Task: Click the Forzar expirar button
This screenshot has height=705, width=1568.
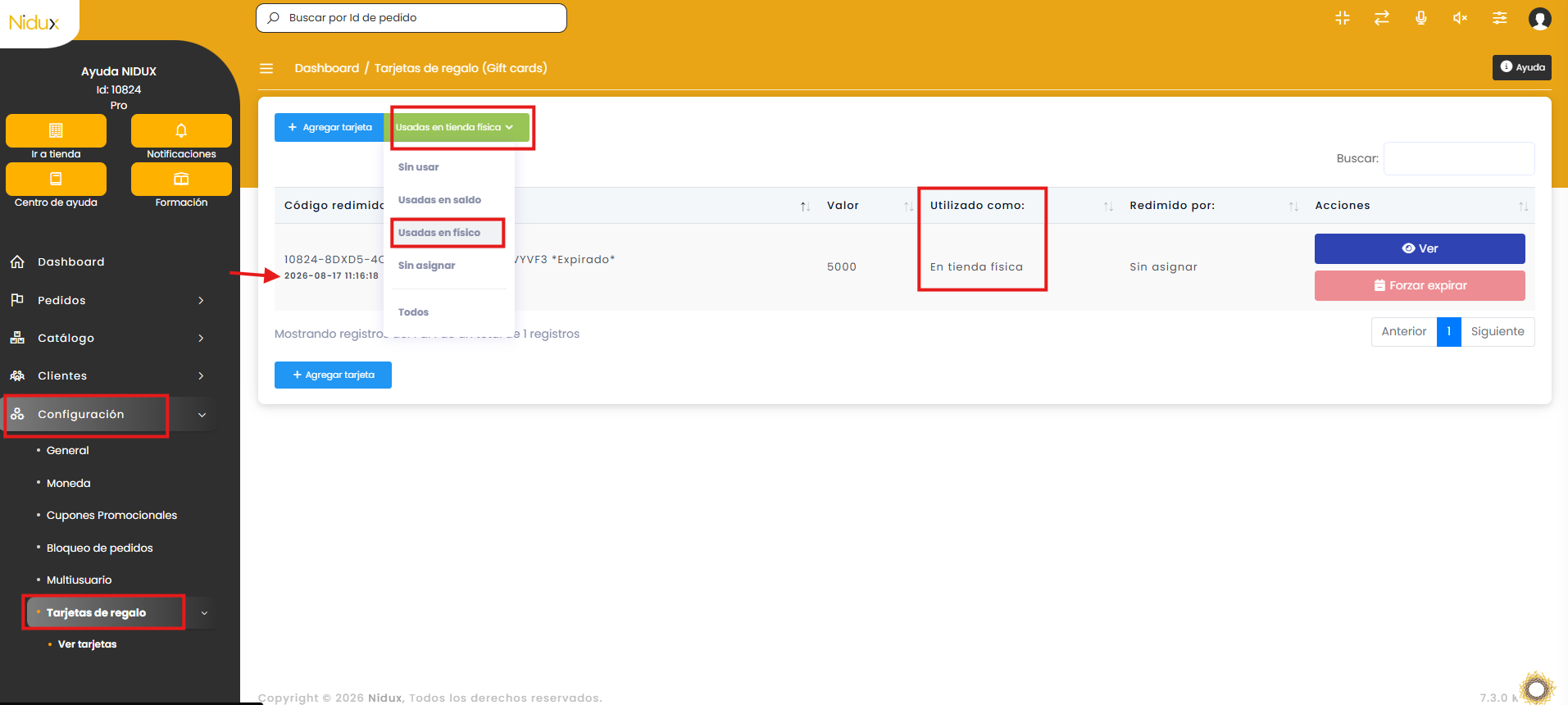Action: click(x=1420, y=285)
